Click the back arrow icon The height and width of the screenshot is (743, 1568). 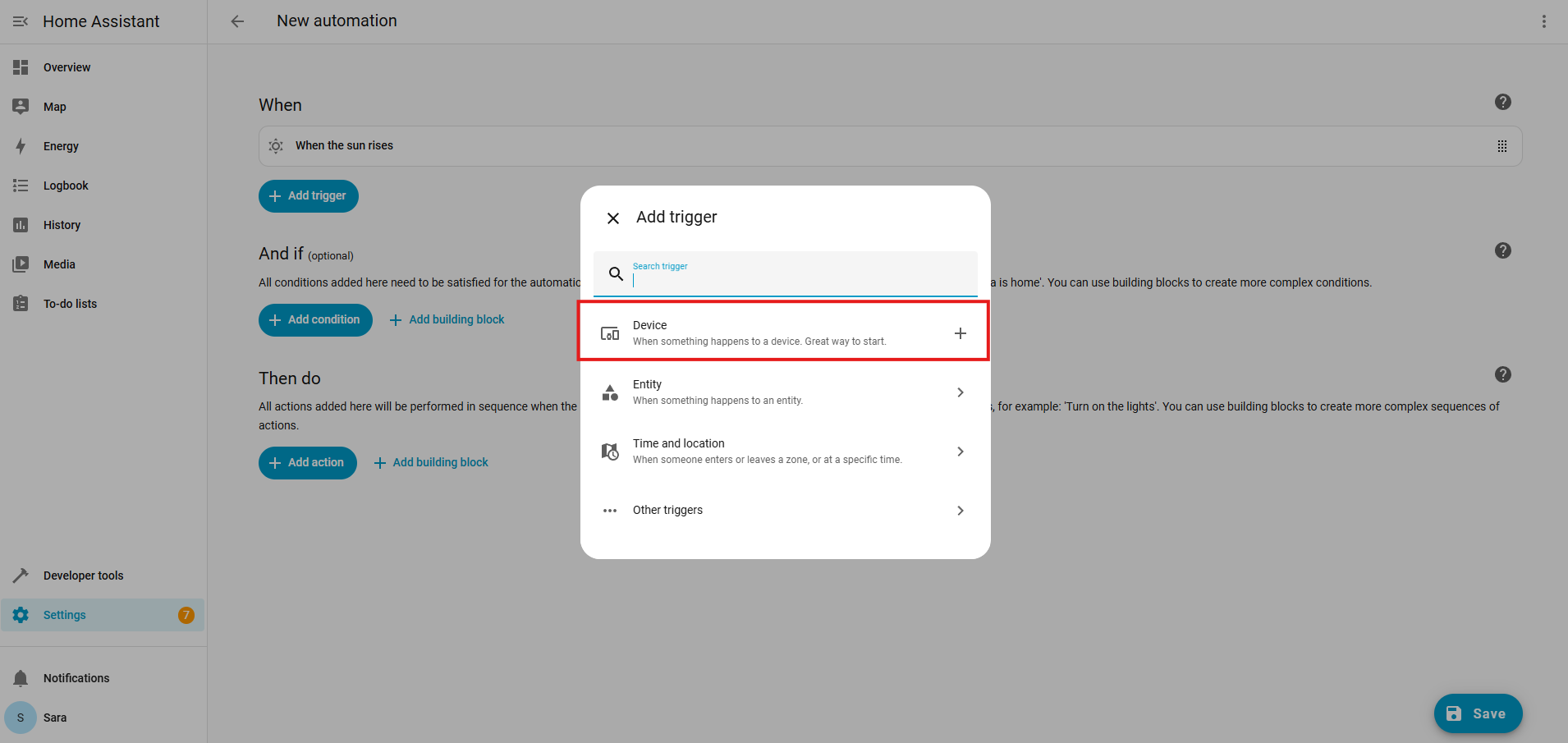tap(237, 21)
